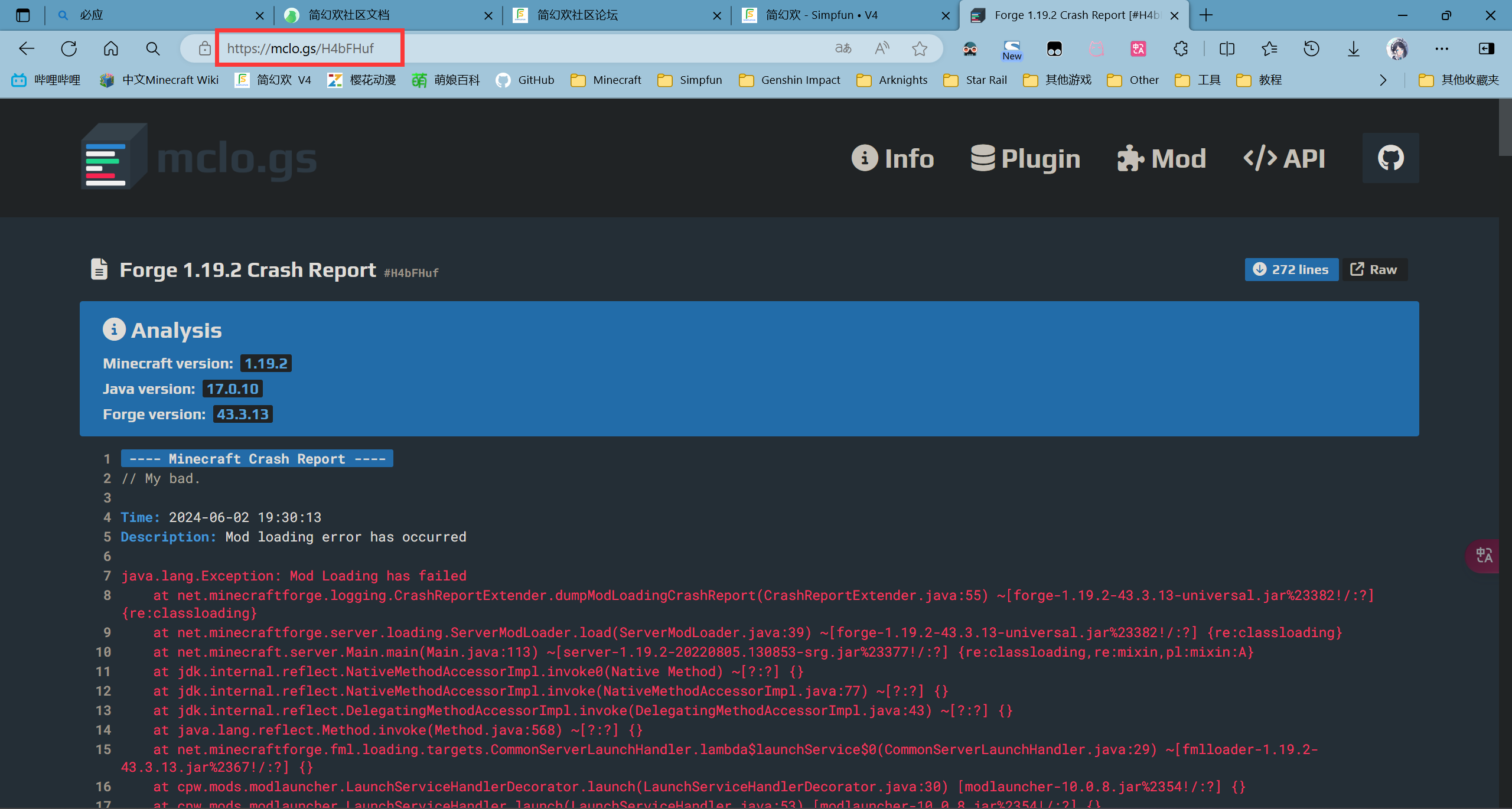Toggle split screen view icon
Screen dimensions: 1512x809
click(1227, 48)
